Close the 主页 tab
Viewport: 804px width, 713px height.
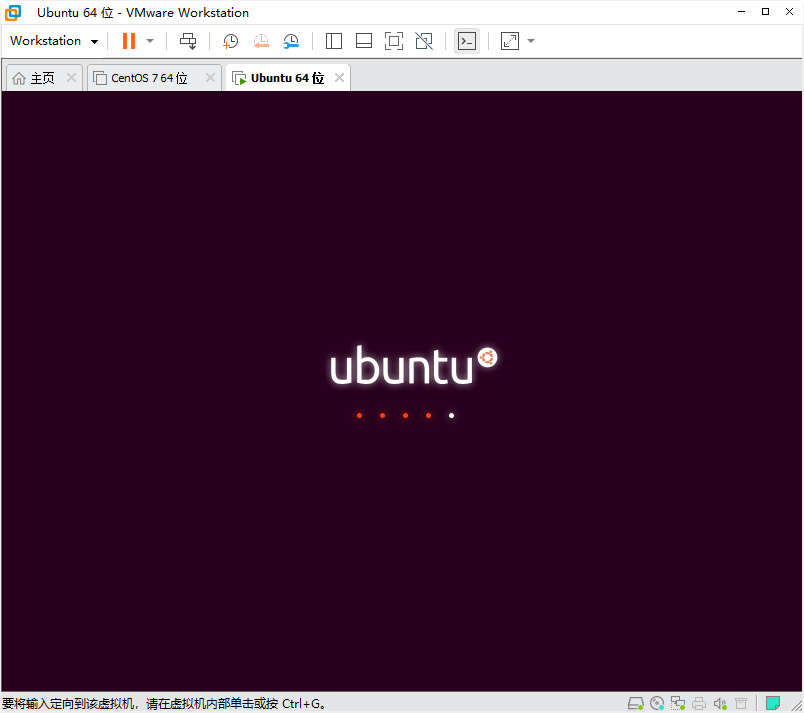click(71, 78)
